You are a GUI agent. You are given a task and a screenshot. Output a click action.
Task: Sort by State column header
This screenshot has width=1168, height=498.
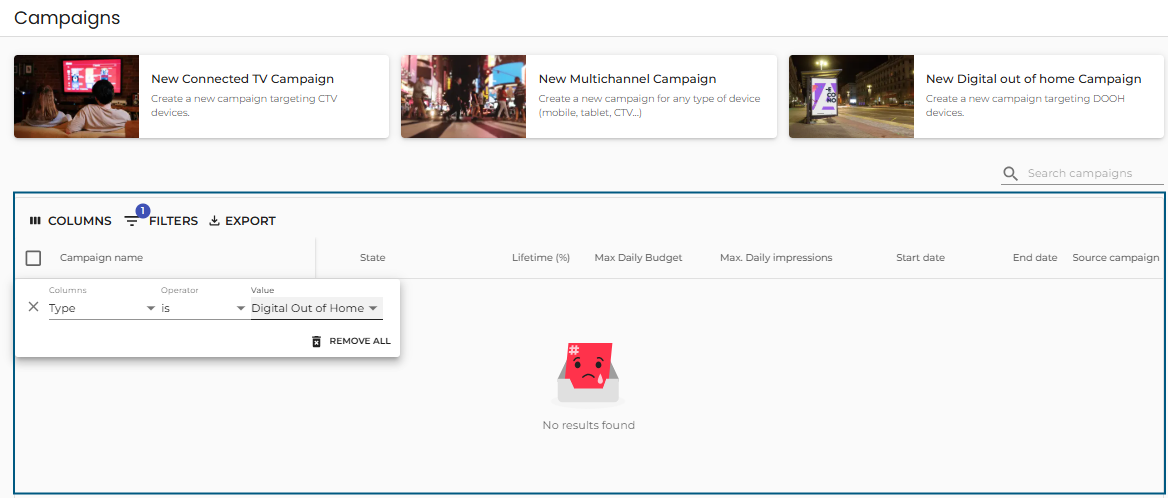coord(372,258)
